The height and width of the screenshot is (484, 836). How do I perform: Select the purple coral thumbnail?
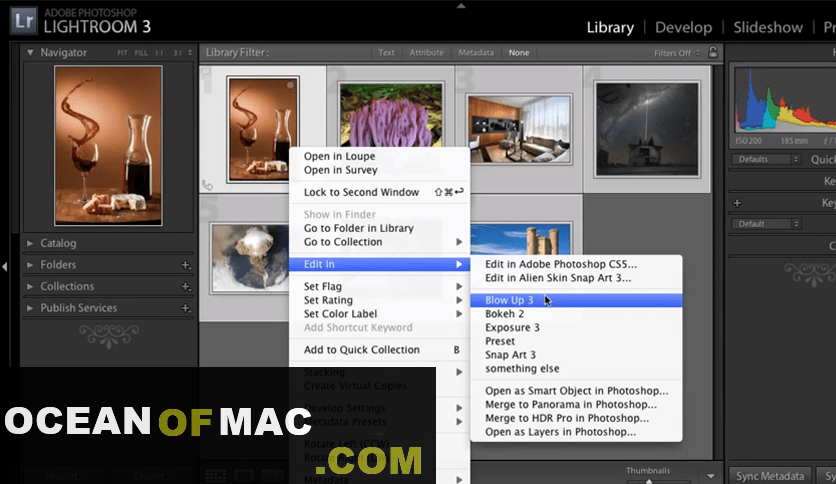(x=391, y=115)
